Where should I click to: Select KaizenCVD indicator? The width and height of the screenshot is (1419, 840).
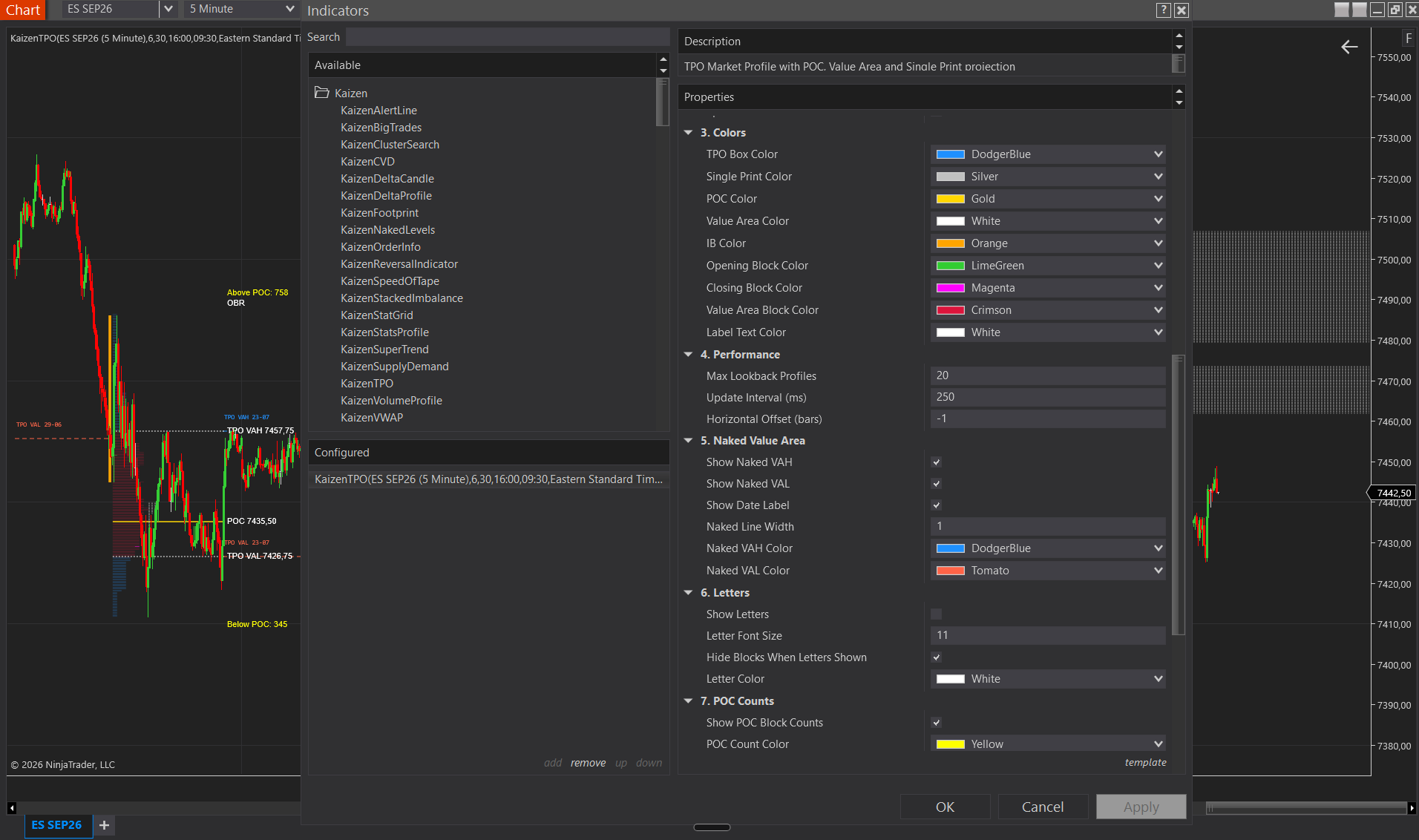[x=367, y=162]
